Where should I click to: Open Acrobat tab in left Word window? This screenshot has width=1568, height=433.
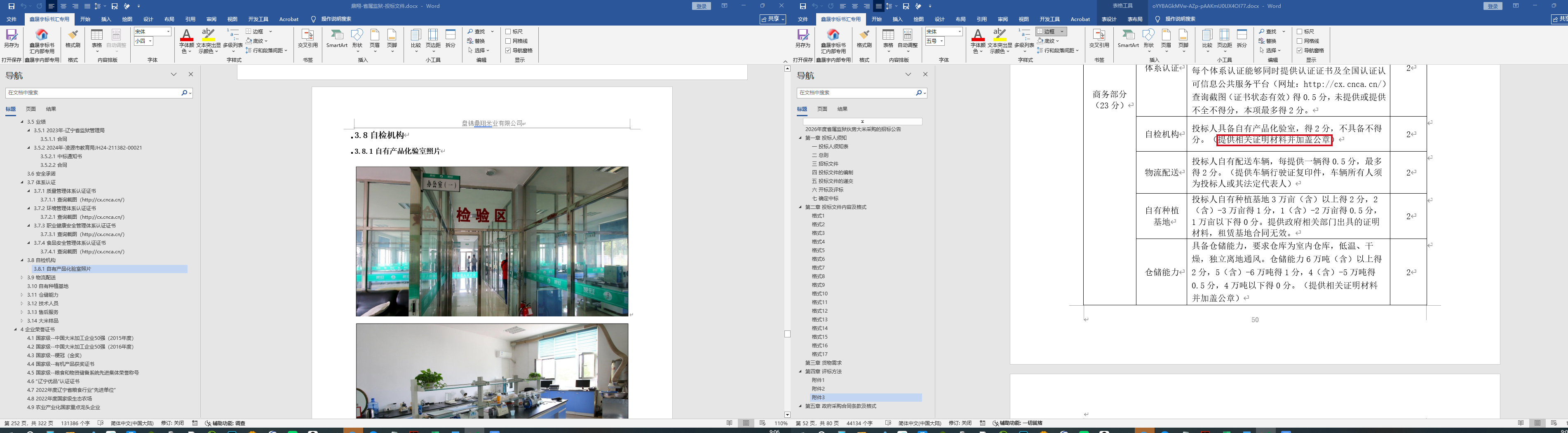point(289,19)
